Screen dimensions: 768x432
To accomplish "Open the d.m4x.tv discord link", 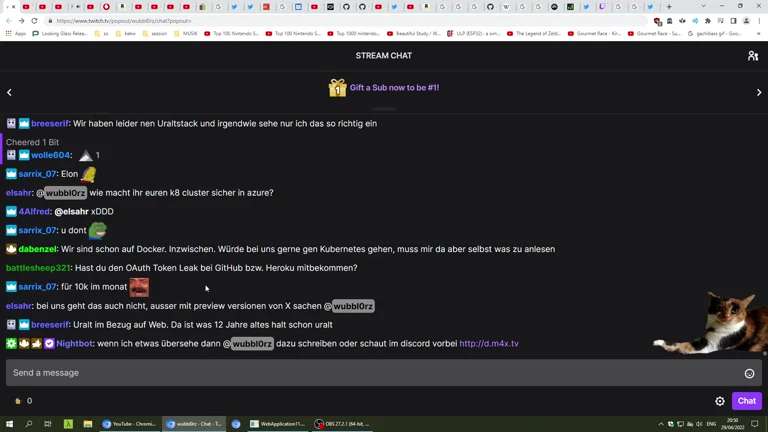I will click(x=489, y=343).
